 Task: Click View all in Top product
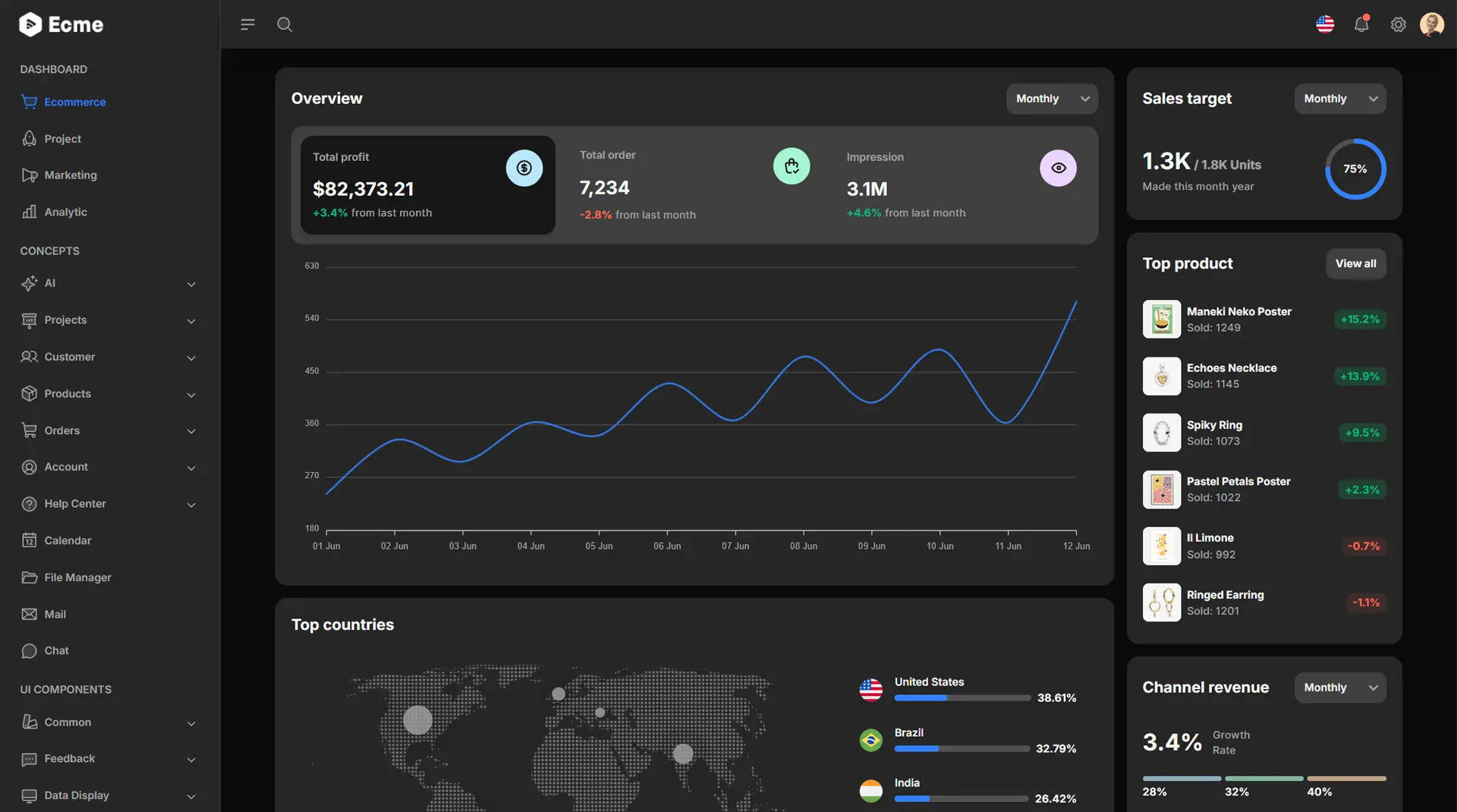pyautogui.click(x=1355, y=263)
